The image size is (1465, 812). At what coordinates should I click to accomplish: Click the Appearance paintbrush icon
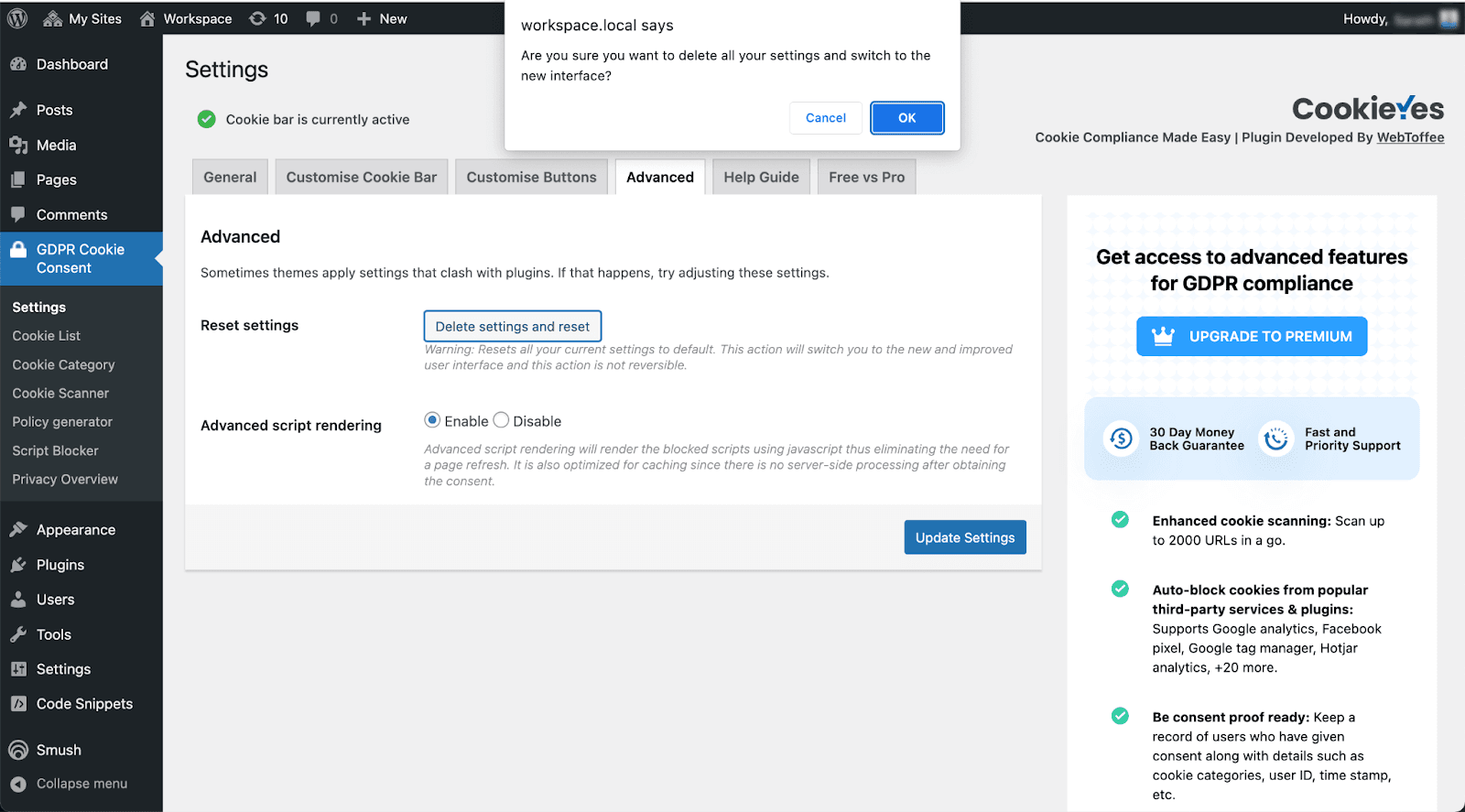18,529
